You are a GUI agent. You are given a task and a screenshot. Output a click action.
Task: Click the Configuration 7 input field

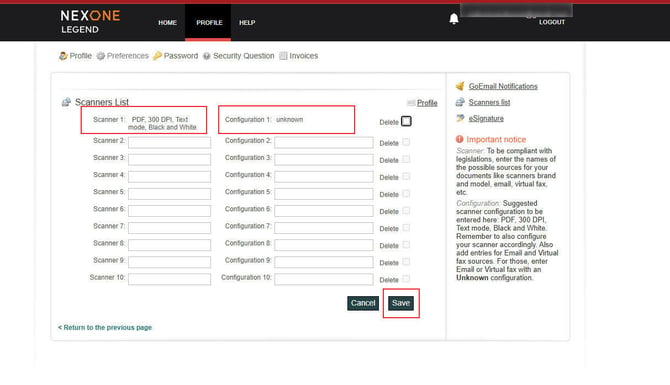323,228
